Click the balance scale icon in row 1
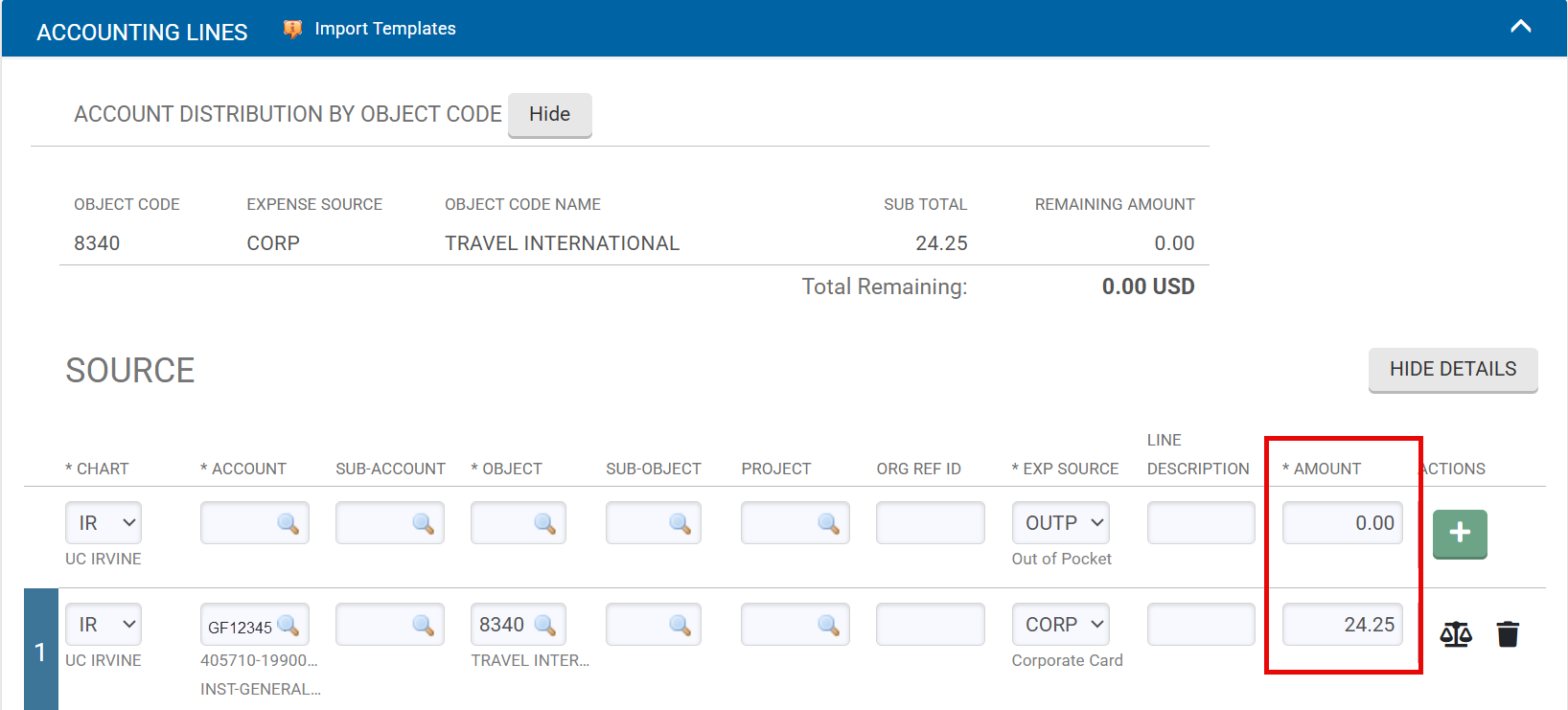1568x710 pixels. point(1455,634)
